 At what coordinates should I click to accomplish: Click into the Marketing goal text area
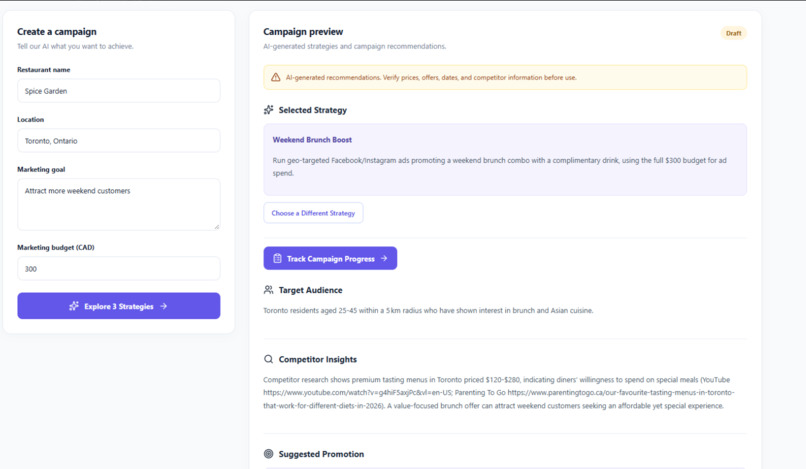[119, 205]
